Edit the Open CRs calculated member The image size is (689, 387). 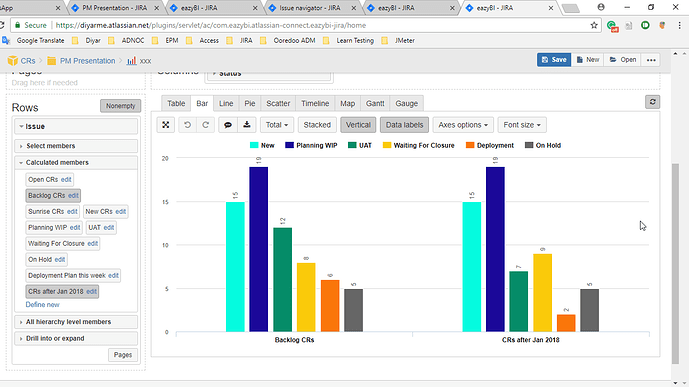click(66, 180)
